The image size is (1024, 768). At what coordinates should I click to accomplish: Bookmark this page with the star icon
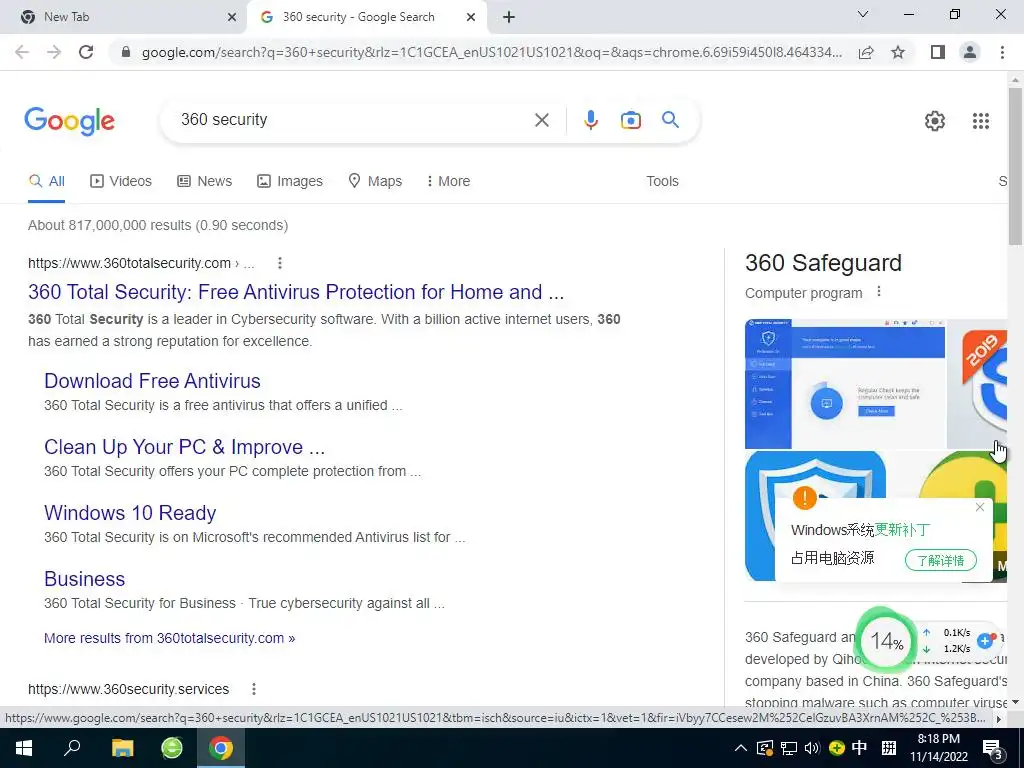coord(898,52)
